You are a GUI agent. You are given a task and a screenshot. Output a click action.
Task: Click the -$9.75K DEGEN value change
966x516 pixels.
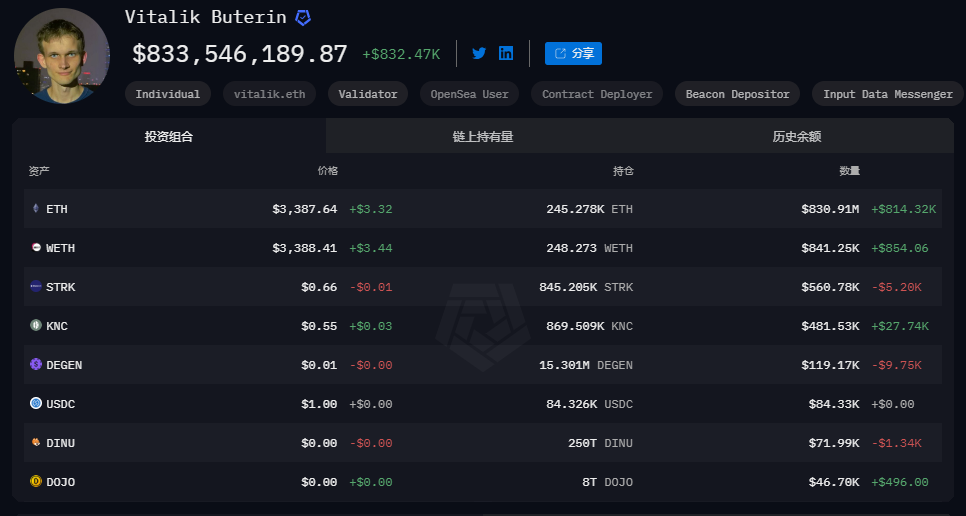point(896,365)
